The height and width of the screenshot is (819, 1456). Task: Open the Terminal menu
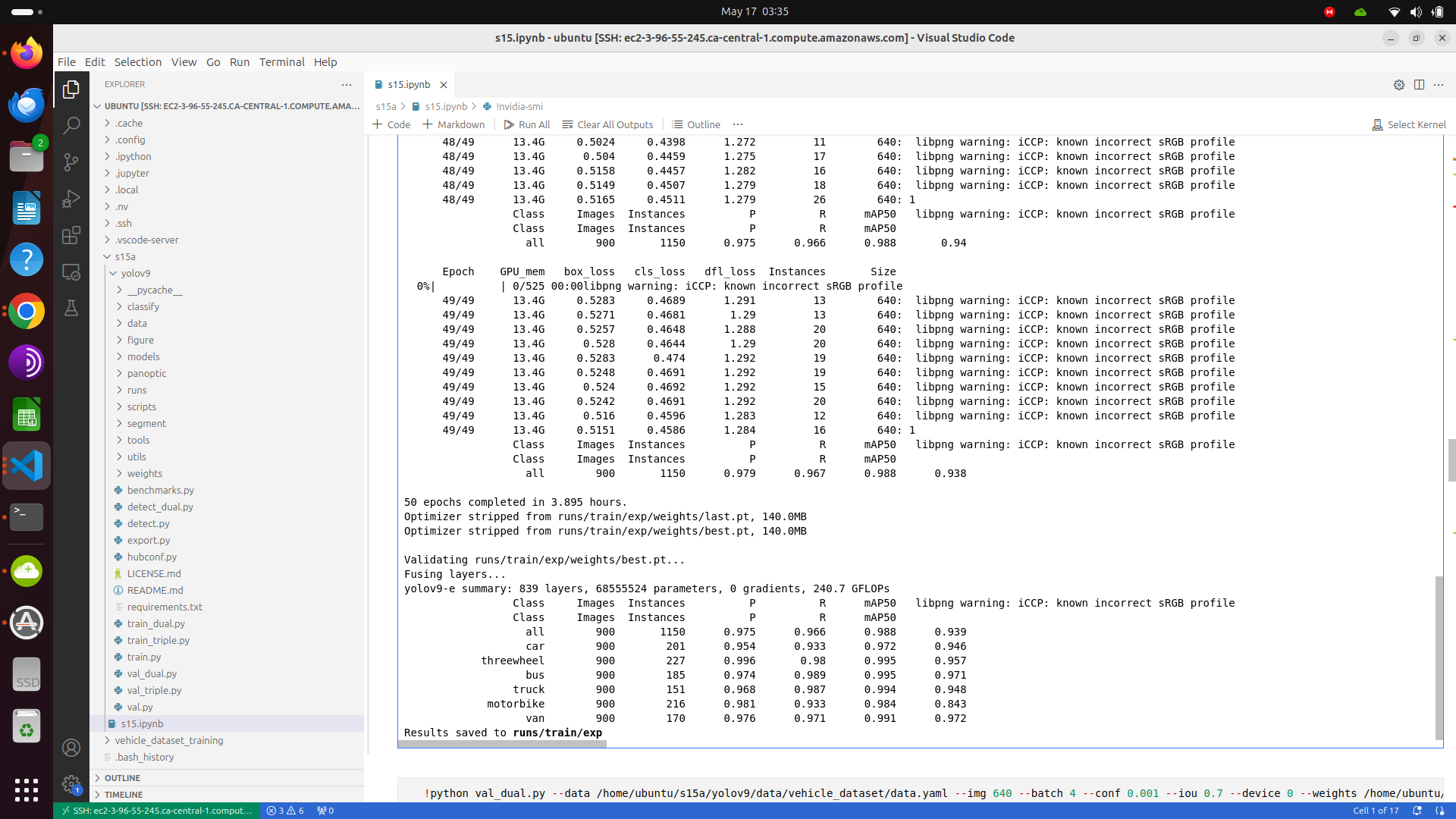point(281,62)
